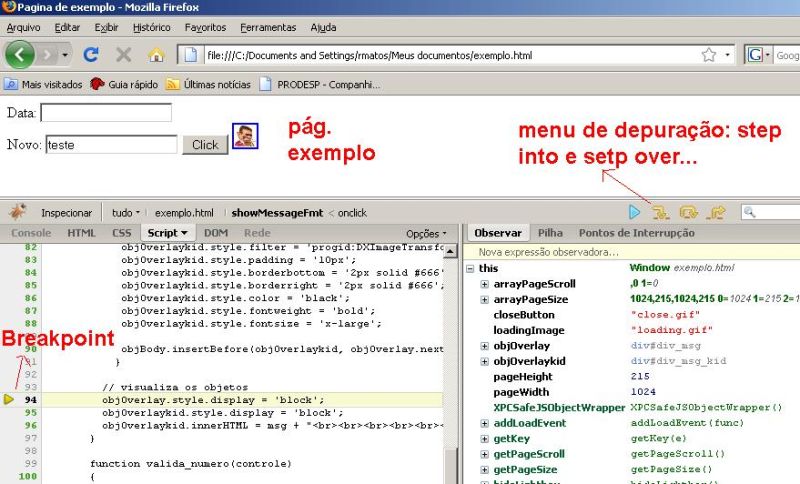Open PRODESP - Companhi... bookmark
This screenshot has width=800, height=484.
pos(320,84)
